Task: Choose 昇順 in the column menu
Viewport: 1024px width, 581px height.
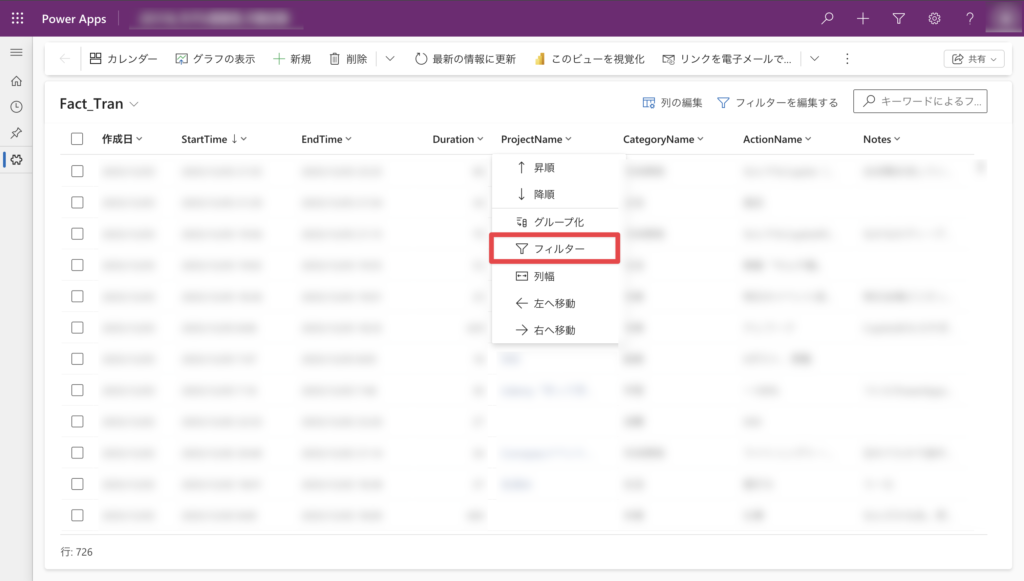Action: pos(545,167)
